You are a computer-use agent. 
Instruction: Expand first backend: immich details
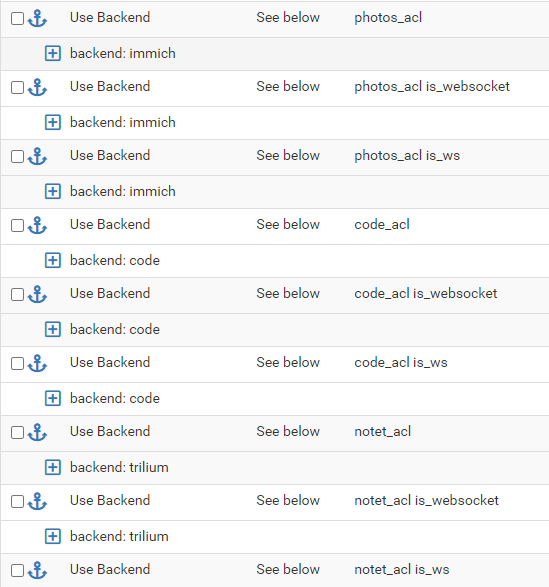[x=53, y=53]
